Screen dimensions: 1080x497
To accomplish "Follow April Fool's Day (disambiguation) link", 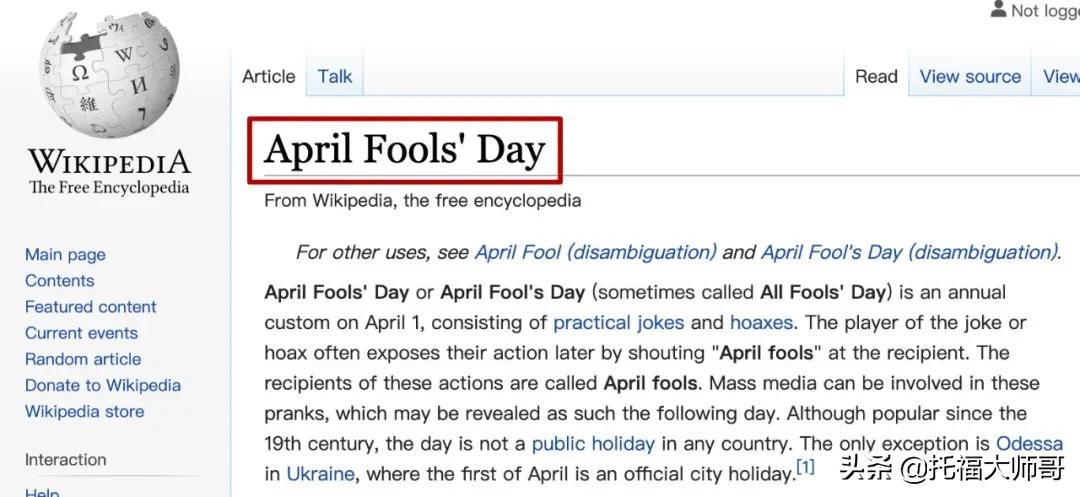I will 908,252.
